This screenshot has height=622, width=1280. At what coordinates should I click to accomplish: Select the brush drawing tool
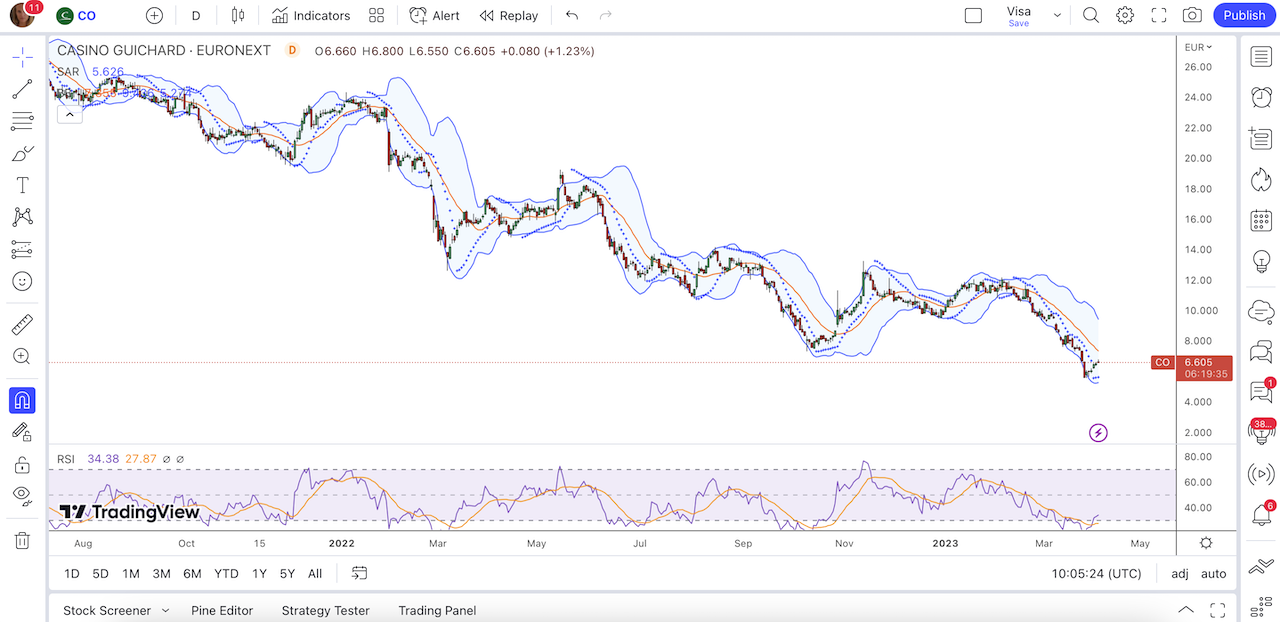22,154
